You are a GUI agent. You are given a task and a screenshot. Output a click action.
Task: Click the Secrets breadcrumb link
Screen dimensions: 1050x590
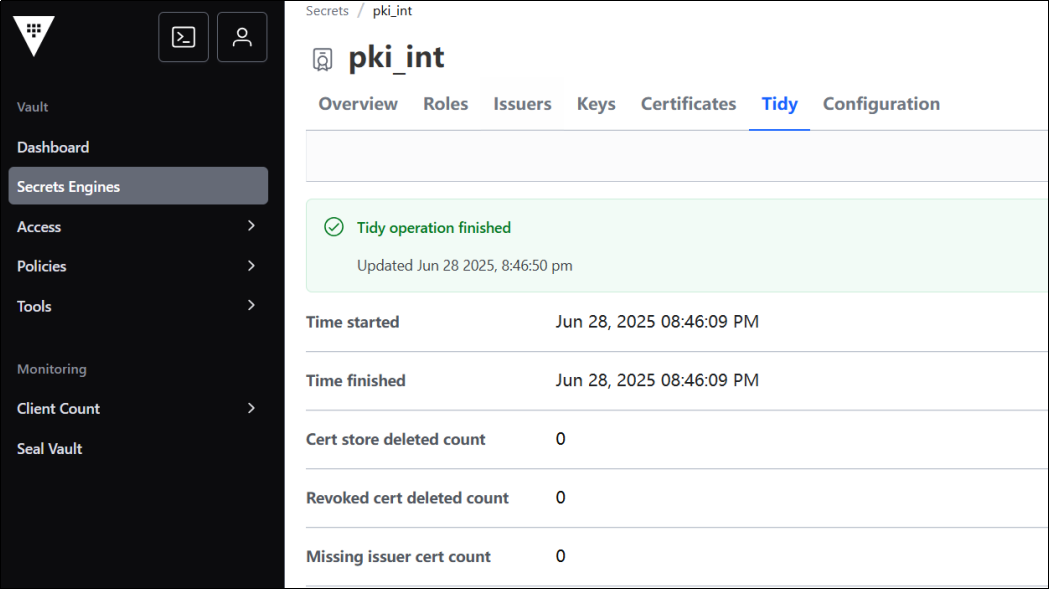[x=327, y=10]
